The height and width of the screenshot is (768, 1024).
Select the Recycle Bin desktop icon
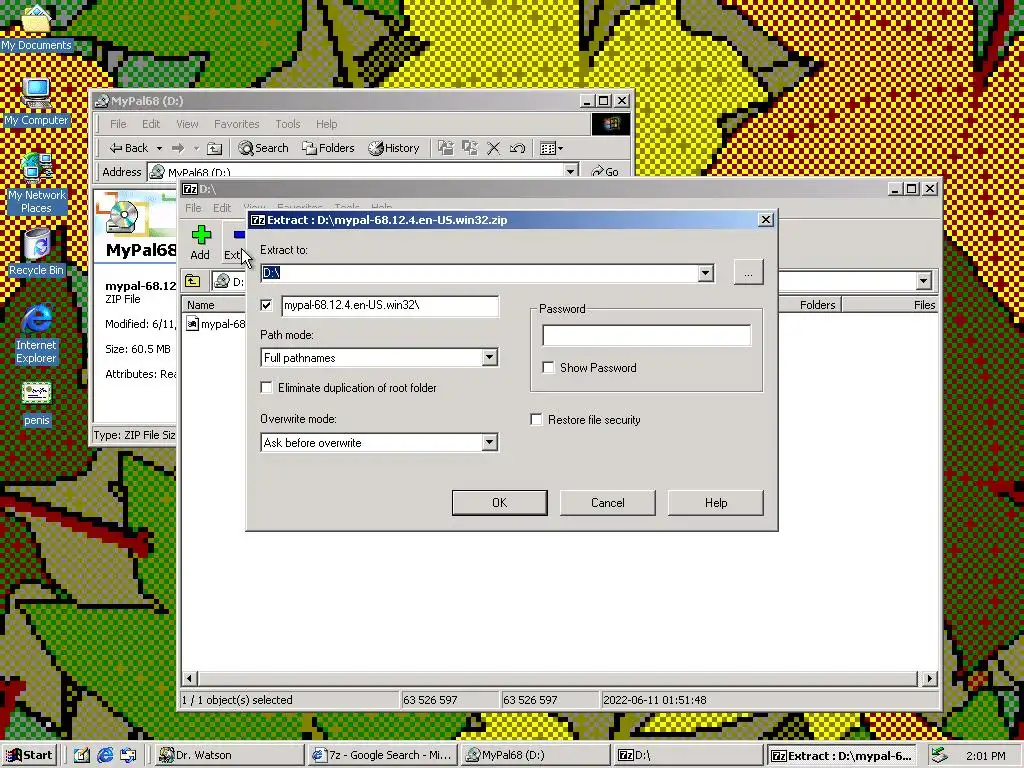36,253
